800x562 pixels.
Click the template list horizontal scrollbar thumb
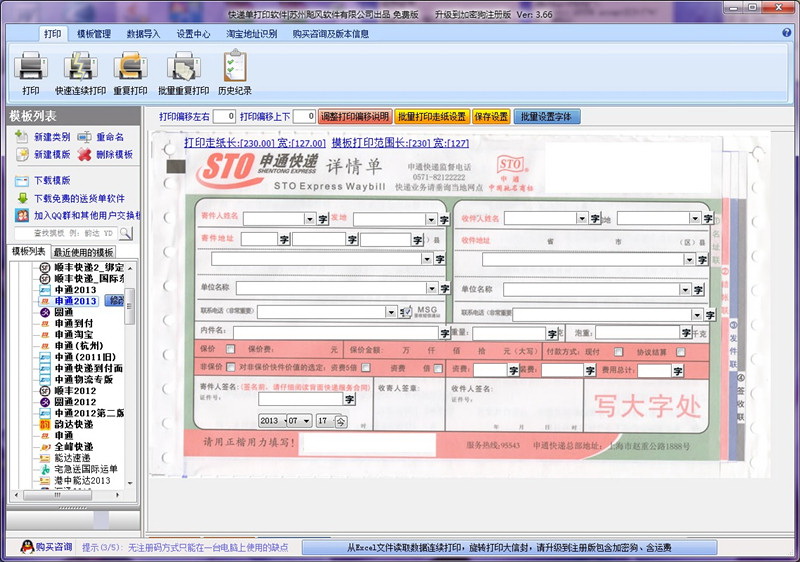[58, 495]
